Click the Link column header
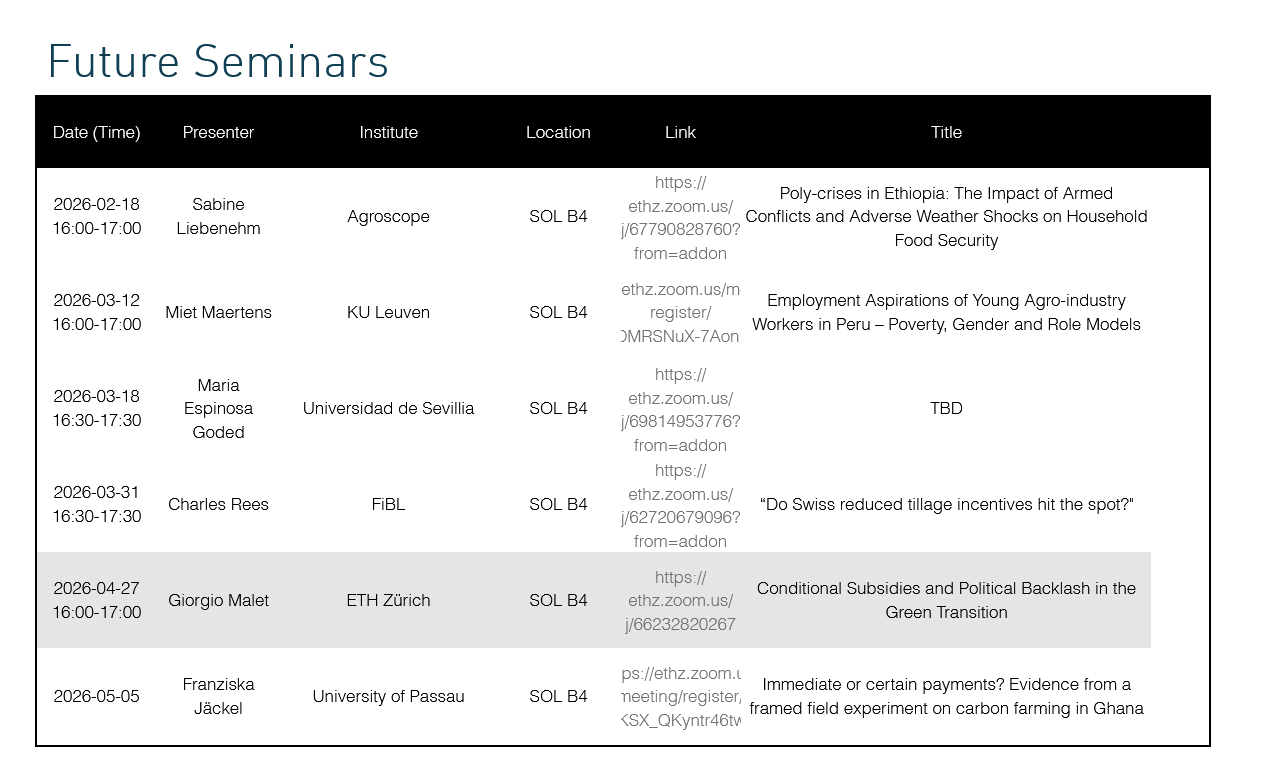 (680, 132)
